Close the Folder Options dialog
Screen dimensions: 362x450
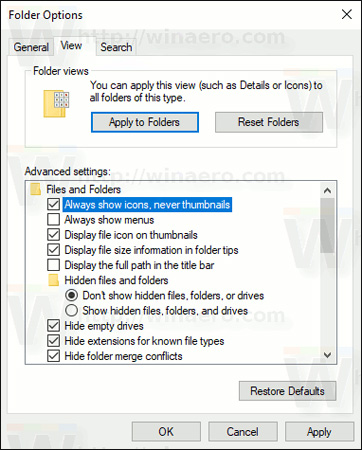[347, 14]
